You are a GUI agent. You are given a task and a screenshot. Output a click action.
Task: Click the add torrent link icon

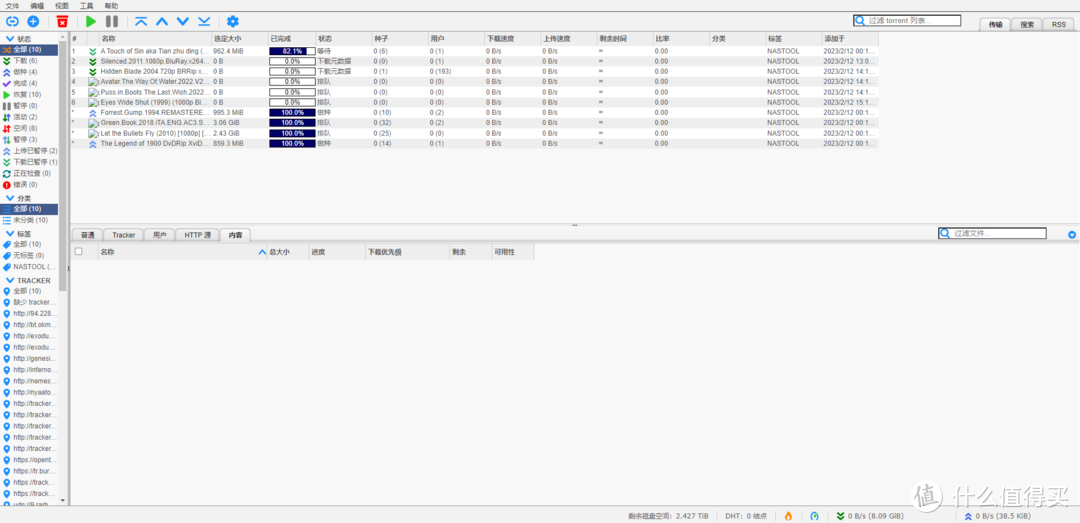click(12, 21)
